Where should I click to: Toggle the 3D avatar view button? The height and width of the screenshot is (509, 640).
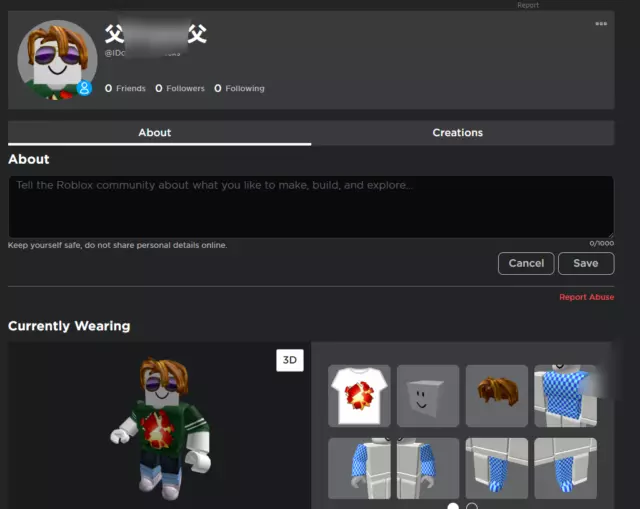(290, 360)
